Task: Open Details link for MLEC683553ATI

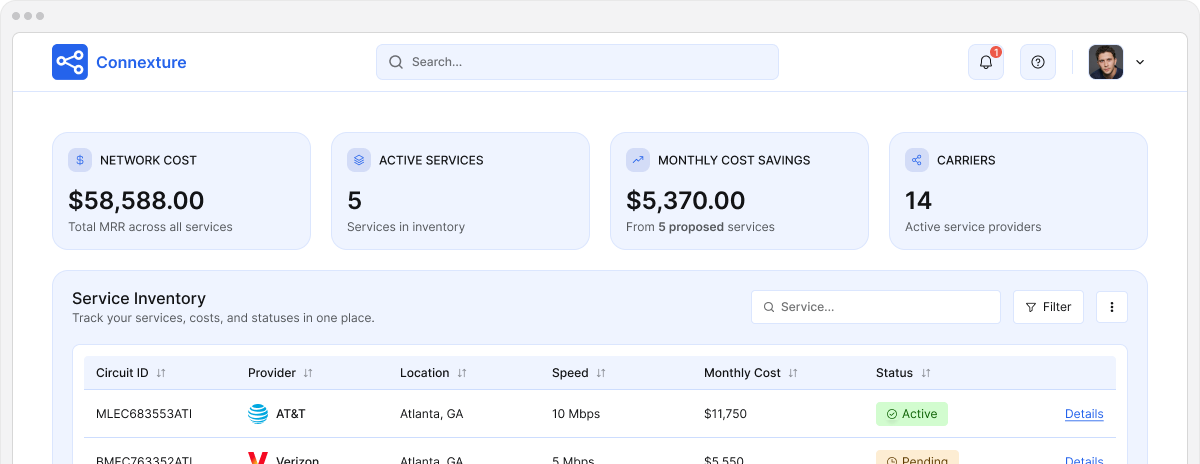Action: tap(1084, 414)
